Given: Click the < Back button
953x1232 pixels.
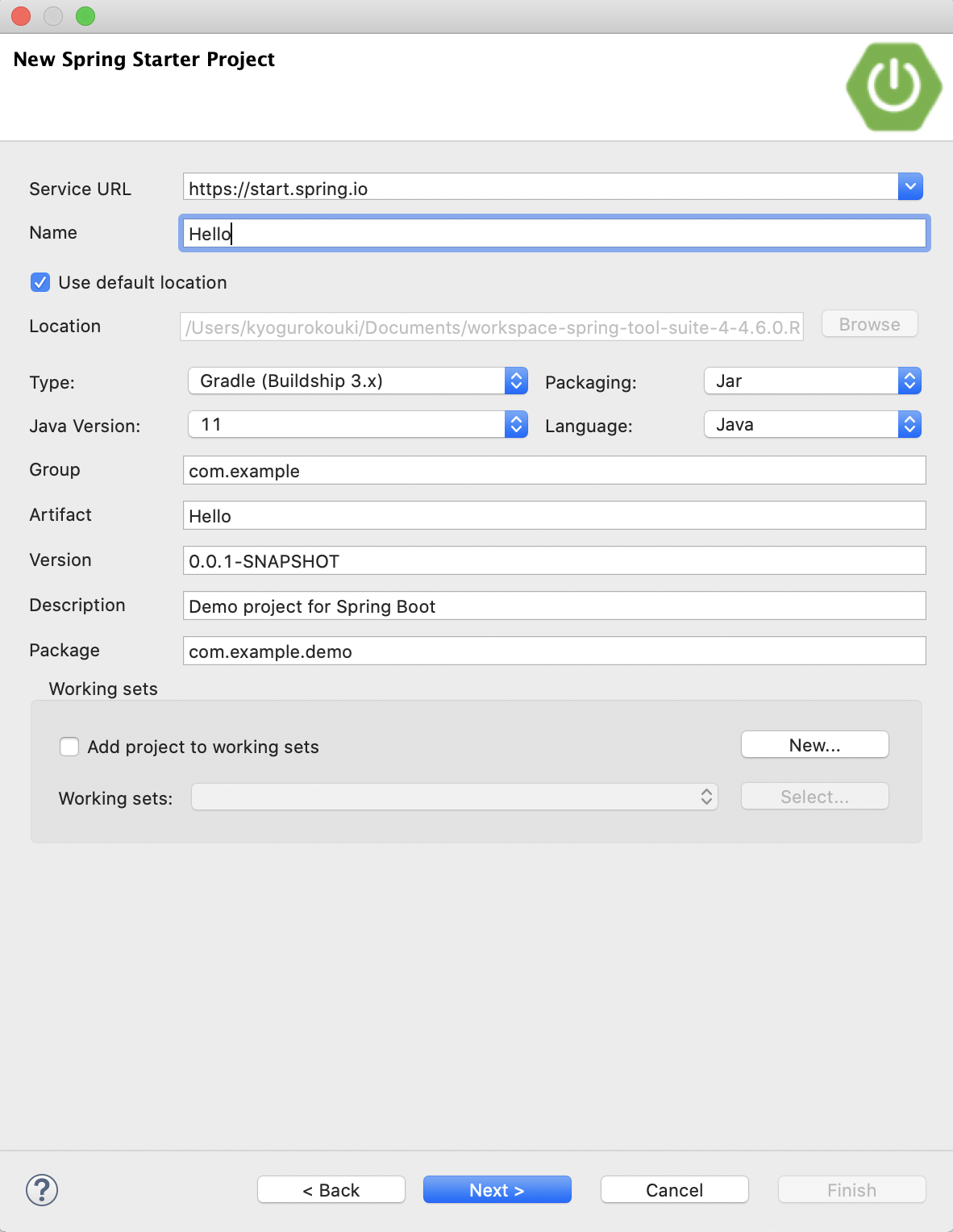Looking at the screenshot, I should tap(331, 1190).
